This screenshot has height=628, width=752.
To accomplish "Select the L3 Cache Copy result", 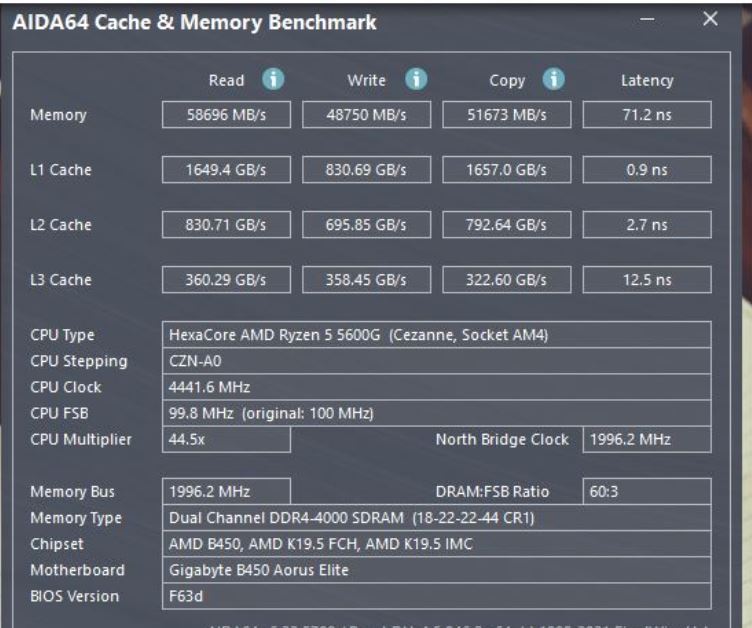I will [x=507, y=281].
